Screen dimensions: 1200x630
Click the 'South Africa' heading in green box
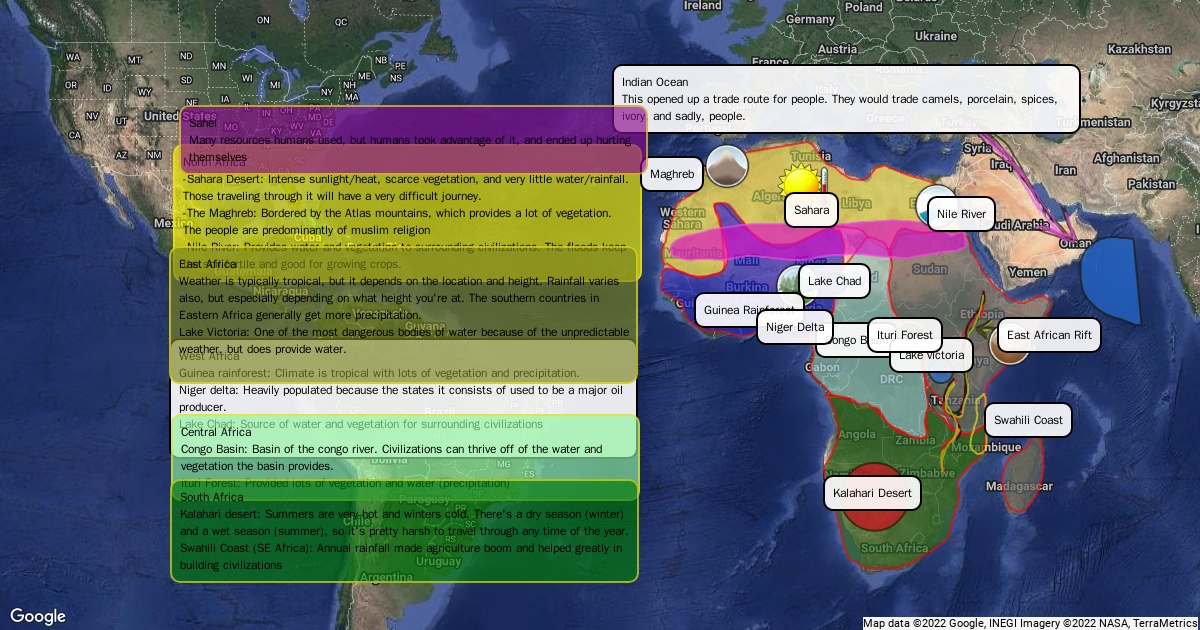[212, 497]
